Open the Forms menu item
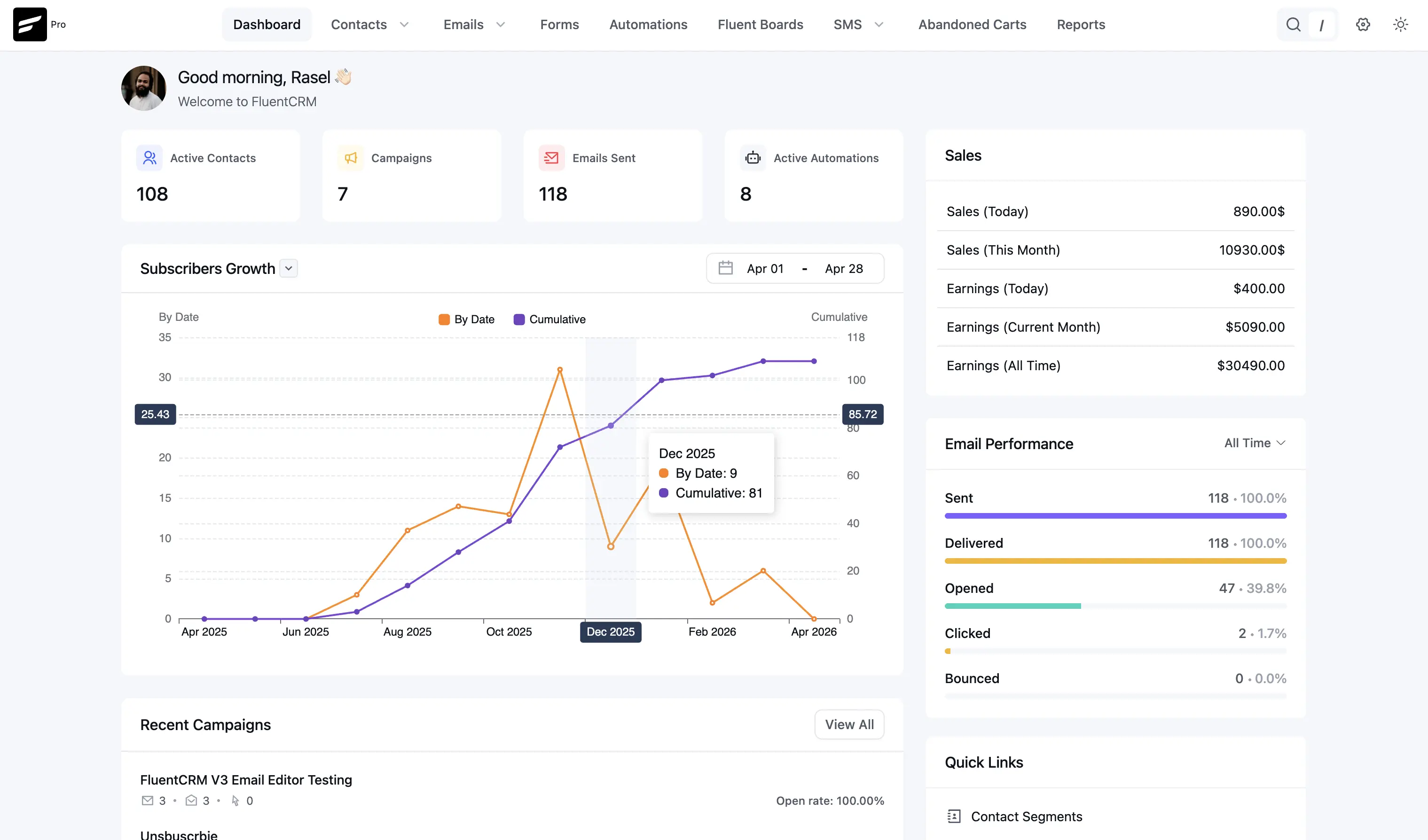Image resolution: width=1428 pixels, height=840 pixels. (559, 24)
